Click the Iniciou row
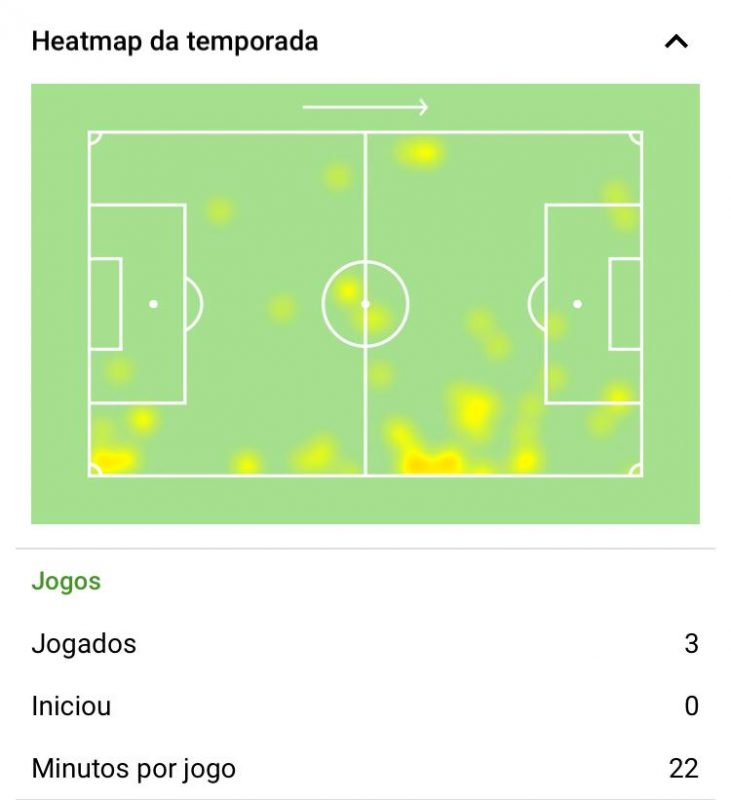Image resolution: width=731 pixels, height=800 pixels. 74,706
